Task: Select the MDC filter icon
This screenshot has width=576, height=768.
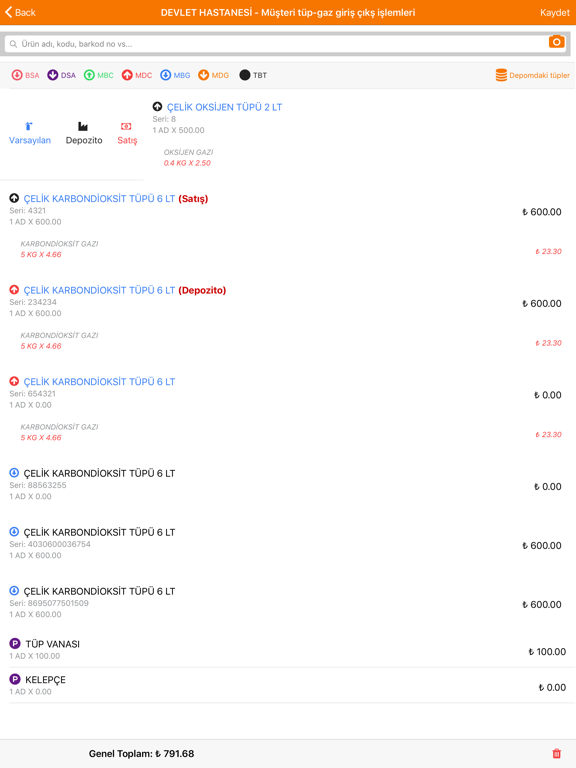Action: 127,75
